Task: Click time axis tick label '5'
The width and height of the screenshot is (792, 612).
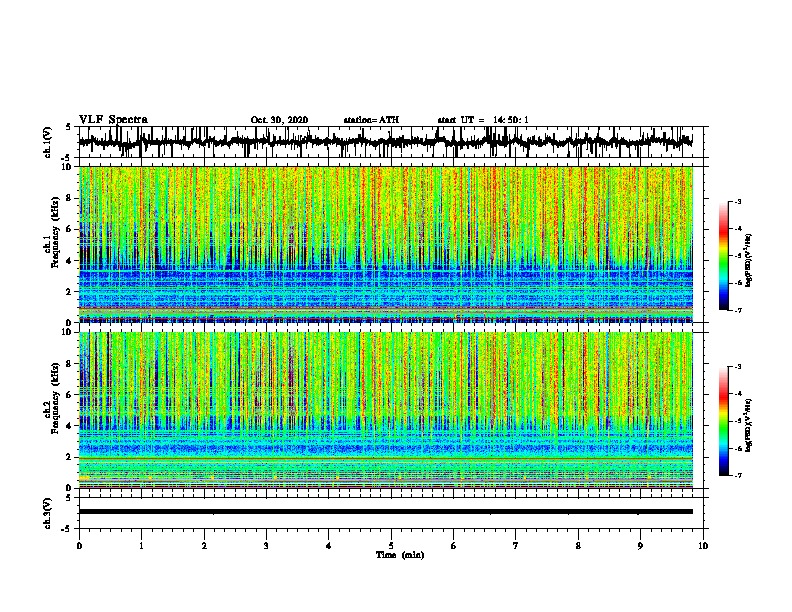Action: pos(391,545)
